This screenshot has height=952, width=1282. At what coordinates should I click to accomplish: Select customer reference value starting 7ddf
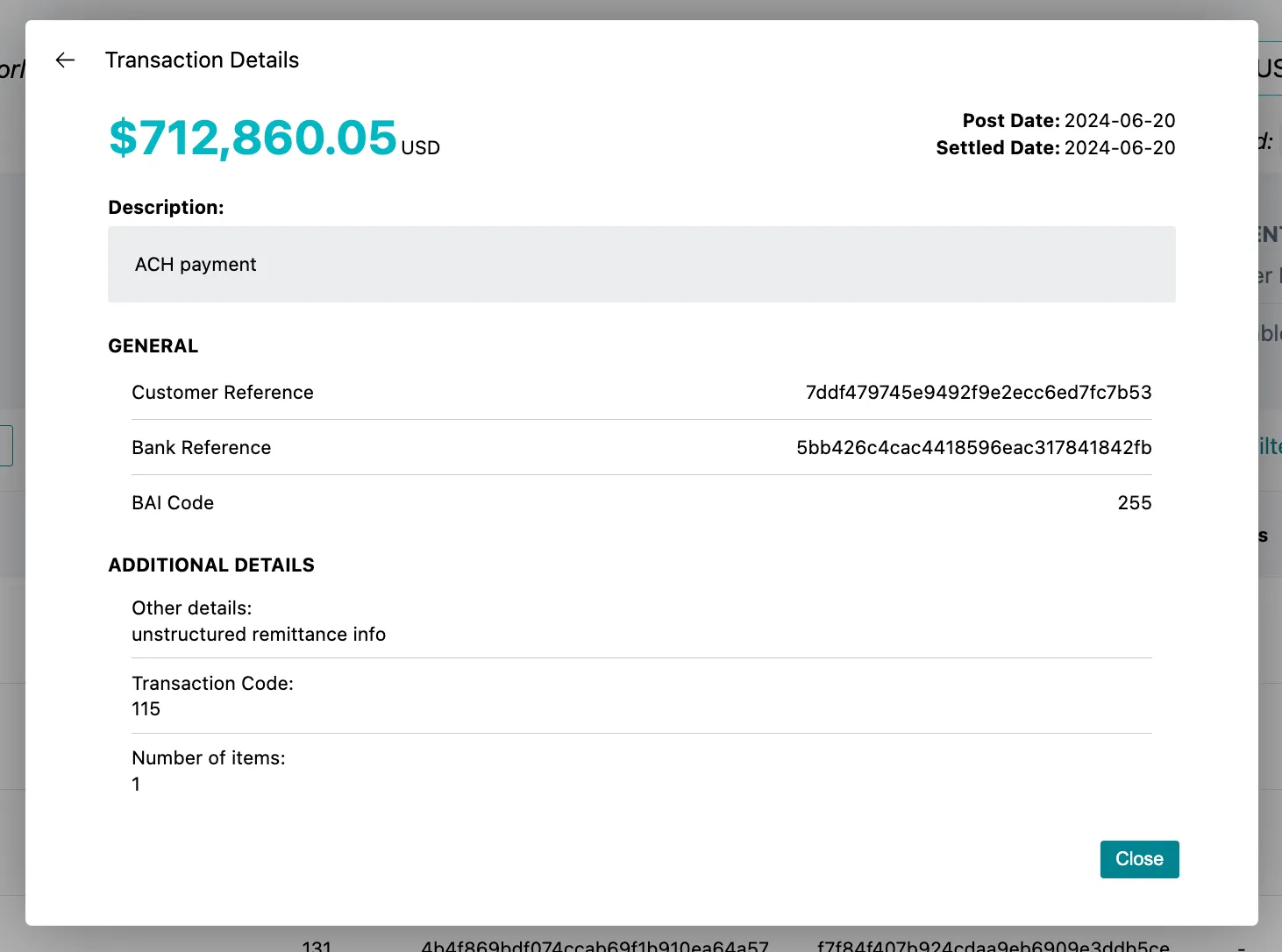click(978, 393)
